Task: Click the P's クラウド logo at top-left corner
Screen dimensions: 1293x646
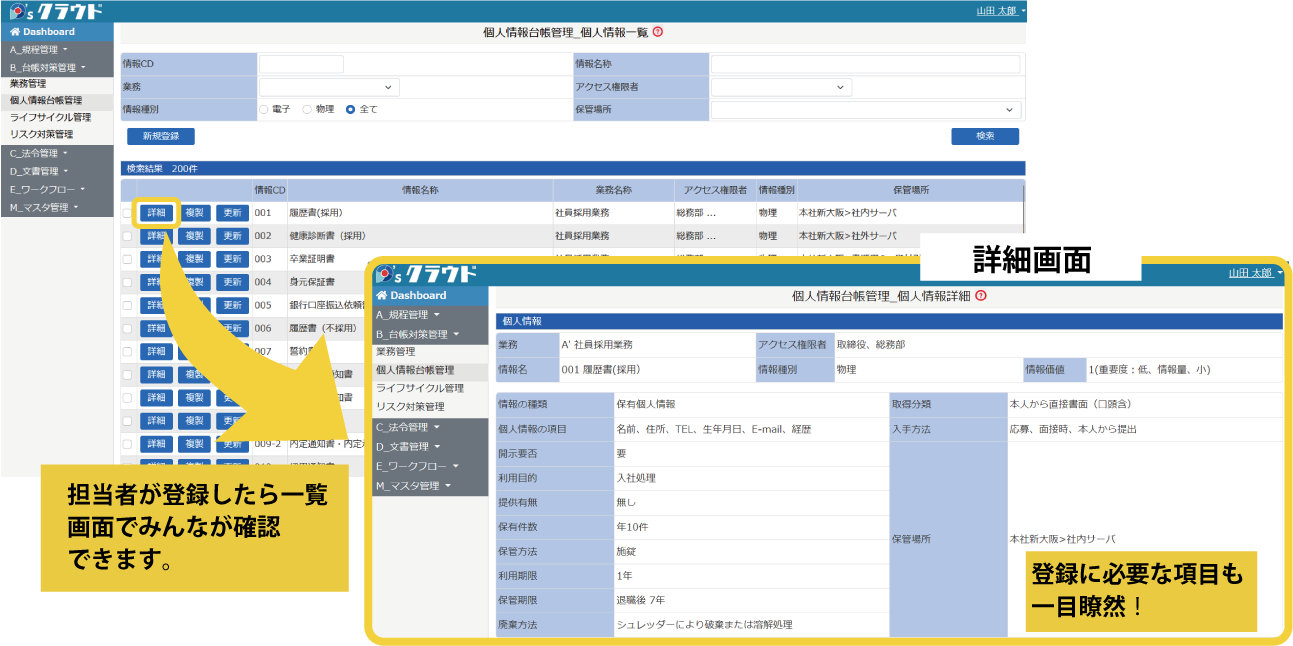Action: pos(56,11)
